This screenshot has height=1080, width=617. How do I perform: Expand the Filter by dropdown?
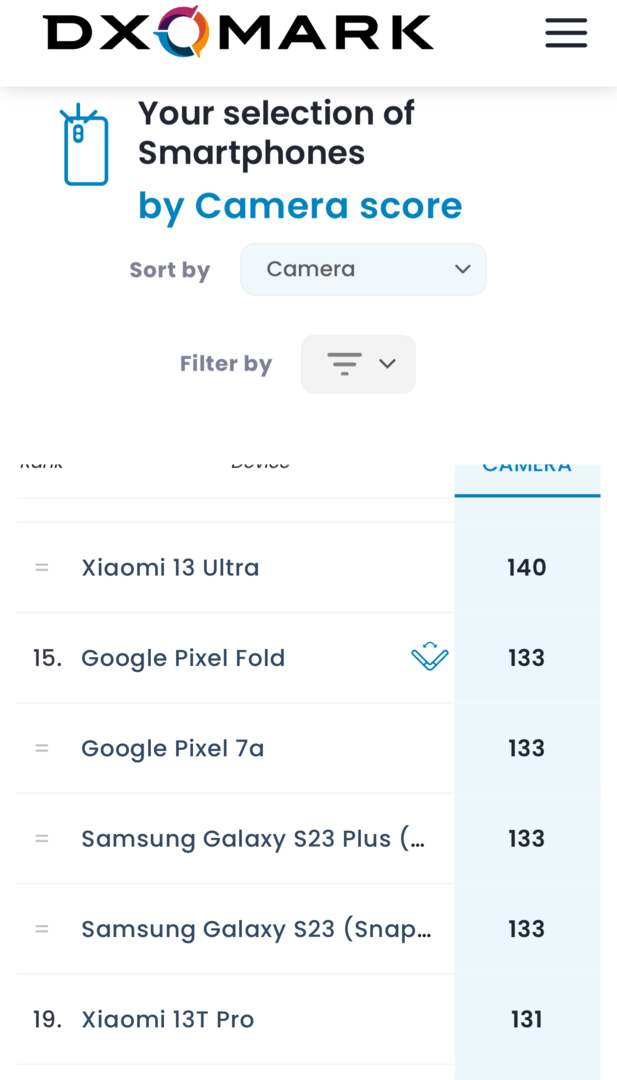[x=358, y=364]
